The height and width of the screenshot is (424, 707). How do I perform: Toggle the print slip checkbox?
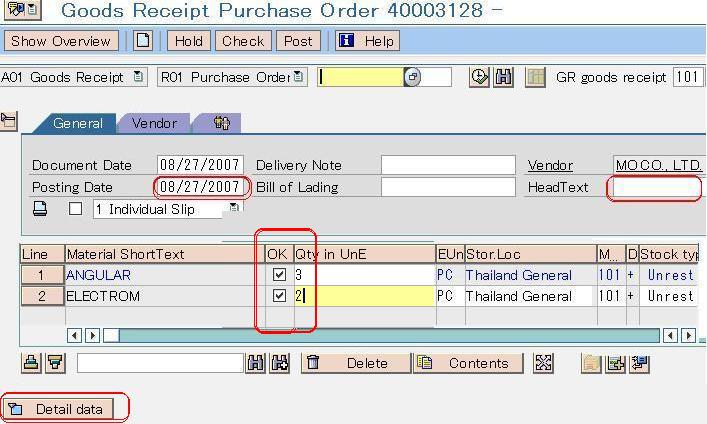(x=75, y=209)
